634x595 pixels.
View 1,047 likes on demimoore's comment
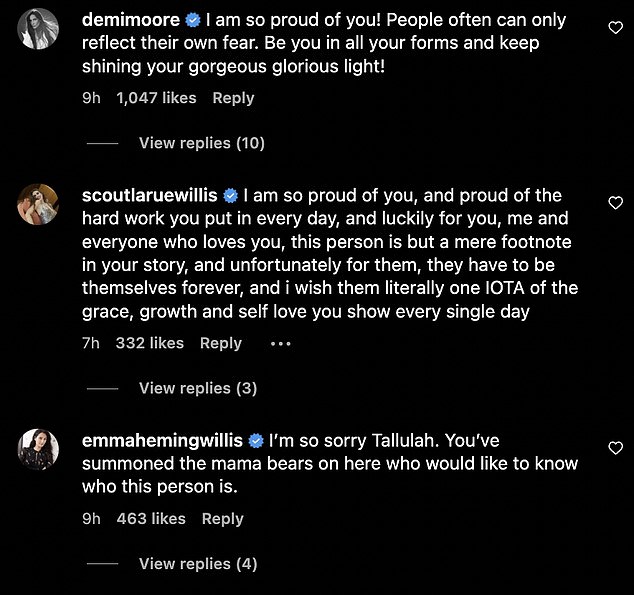pos(156,98)
